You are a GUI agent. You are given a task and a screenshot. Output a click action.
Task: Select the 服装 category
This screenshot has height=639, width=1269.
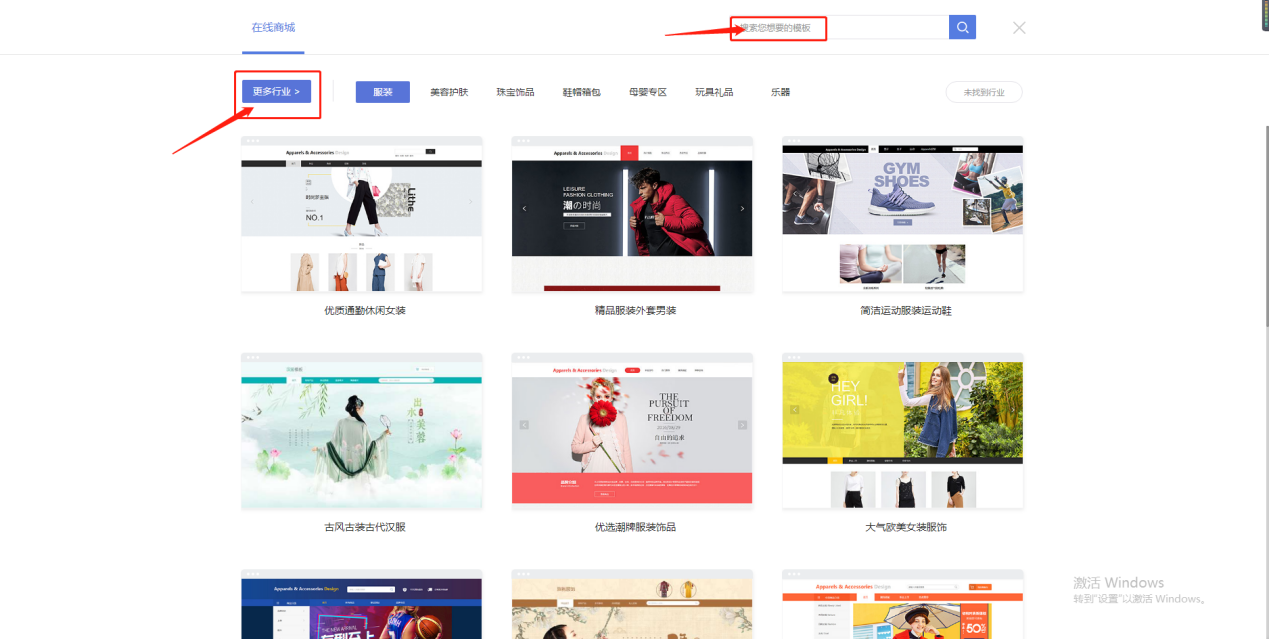[383, 92]
